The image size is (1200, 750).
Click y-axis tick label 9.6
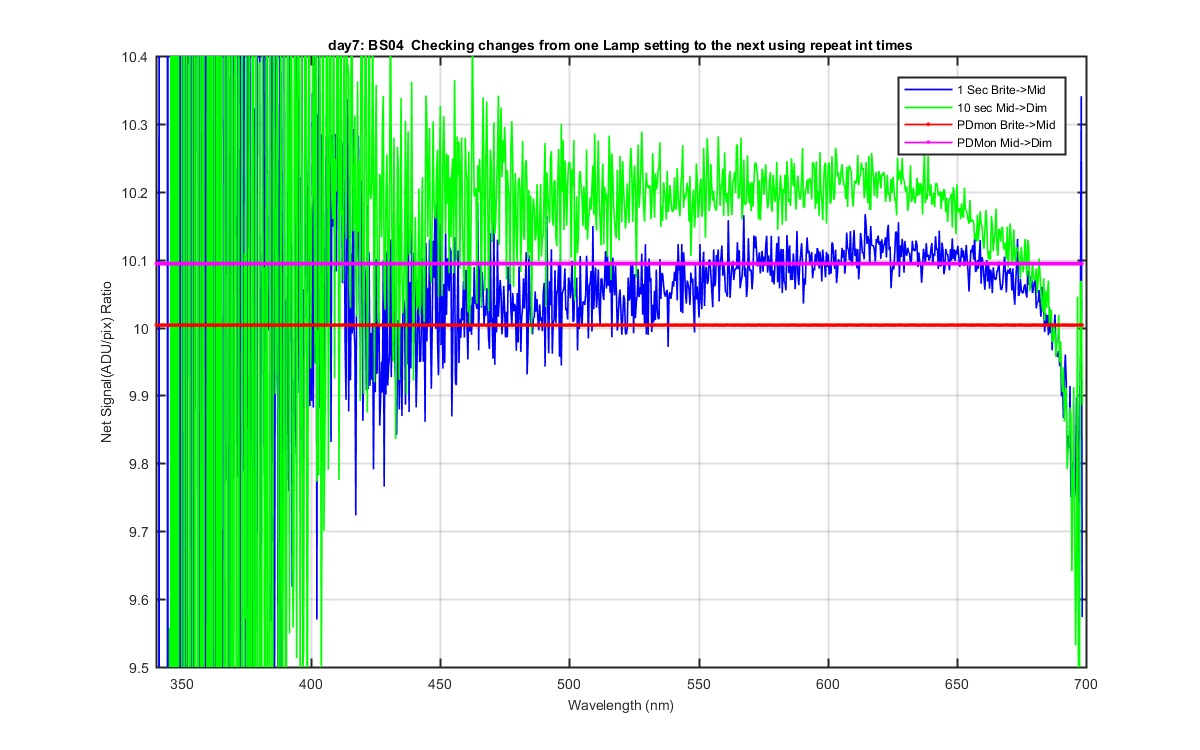pyautogui.click(x=139, y=600)
